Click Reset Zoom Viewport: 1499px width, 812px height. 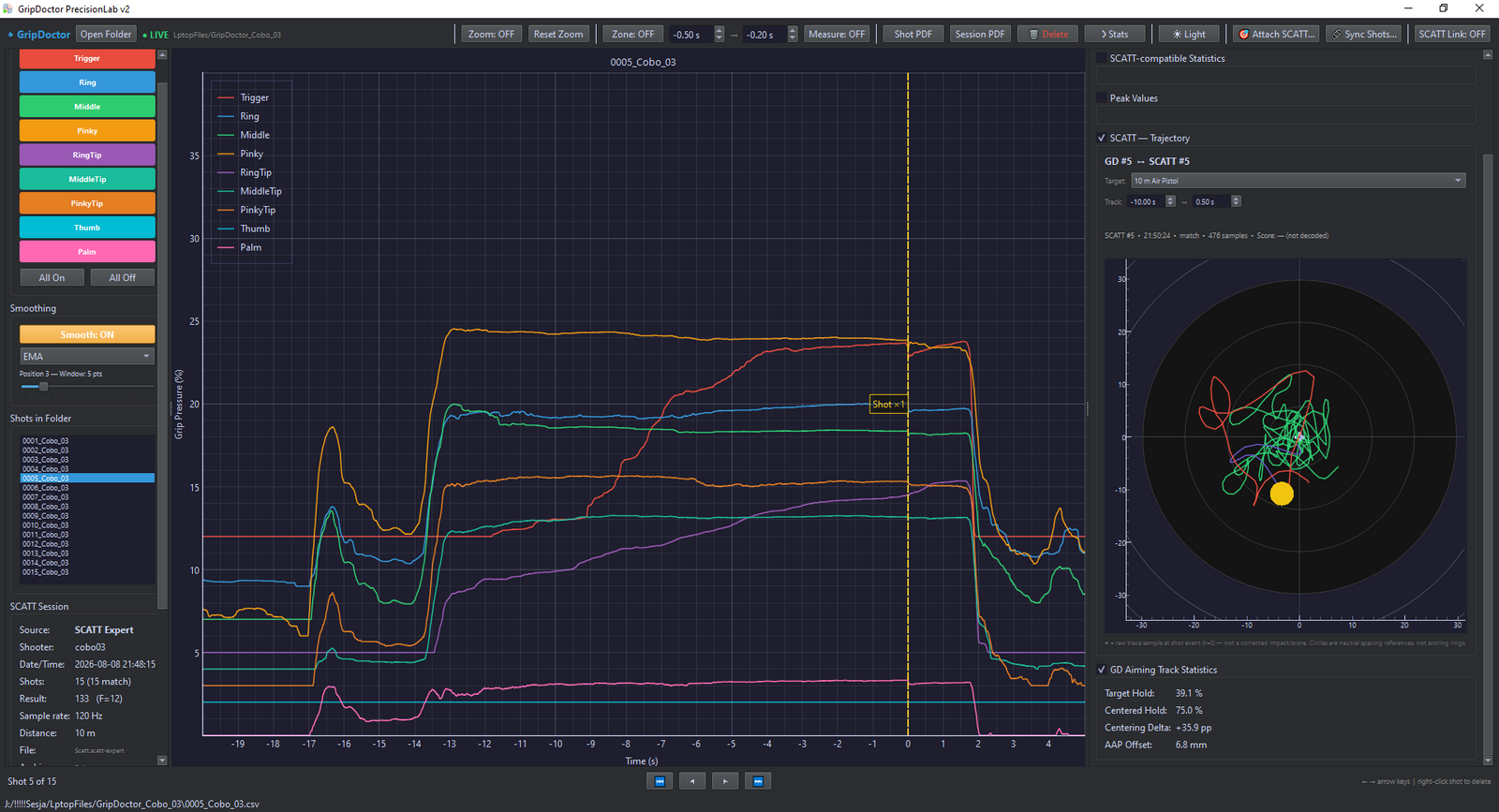pos(558,35)
